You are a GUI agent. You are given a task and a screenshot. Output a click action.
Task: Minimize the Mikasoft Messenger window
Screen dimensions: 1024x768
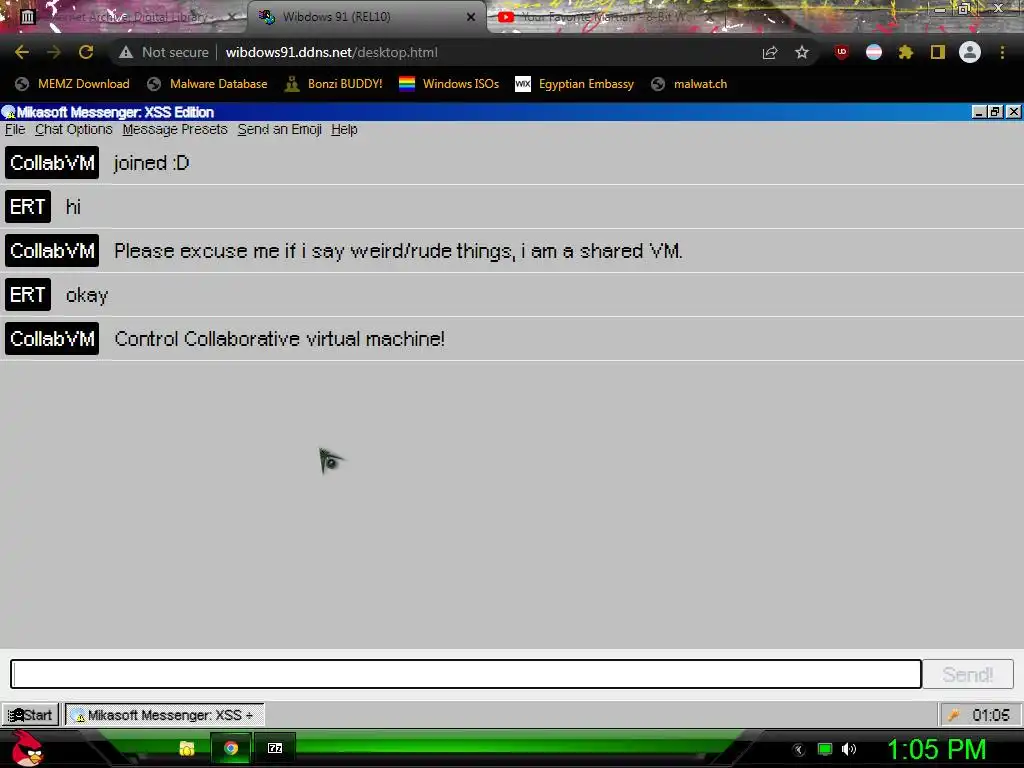tap(978, 112)
